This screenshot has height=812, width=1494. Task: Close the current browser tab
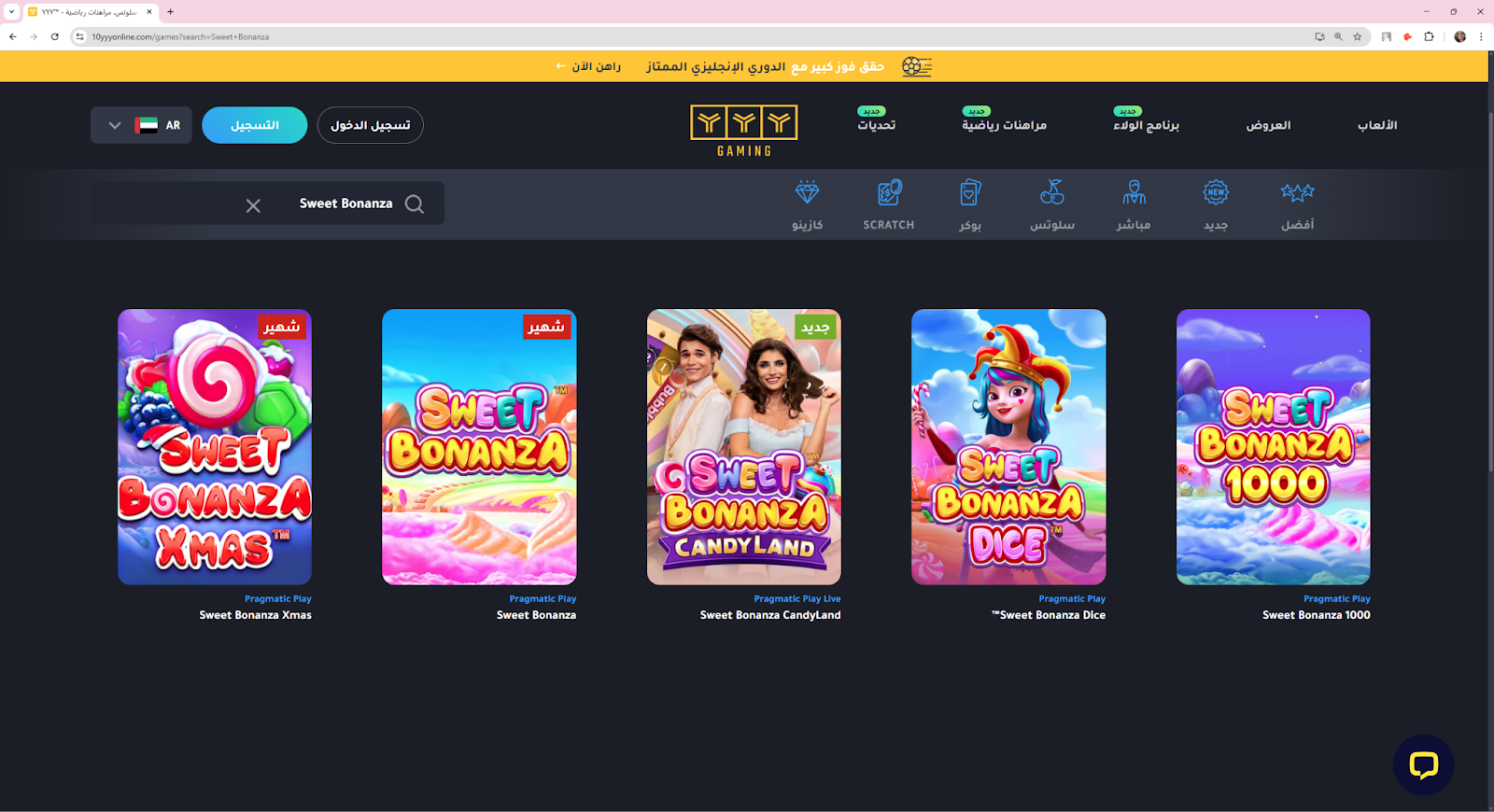point(149,12)
